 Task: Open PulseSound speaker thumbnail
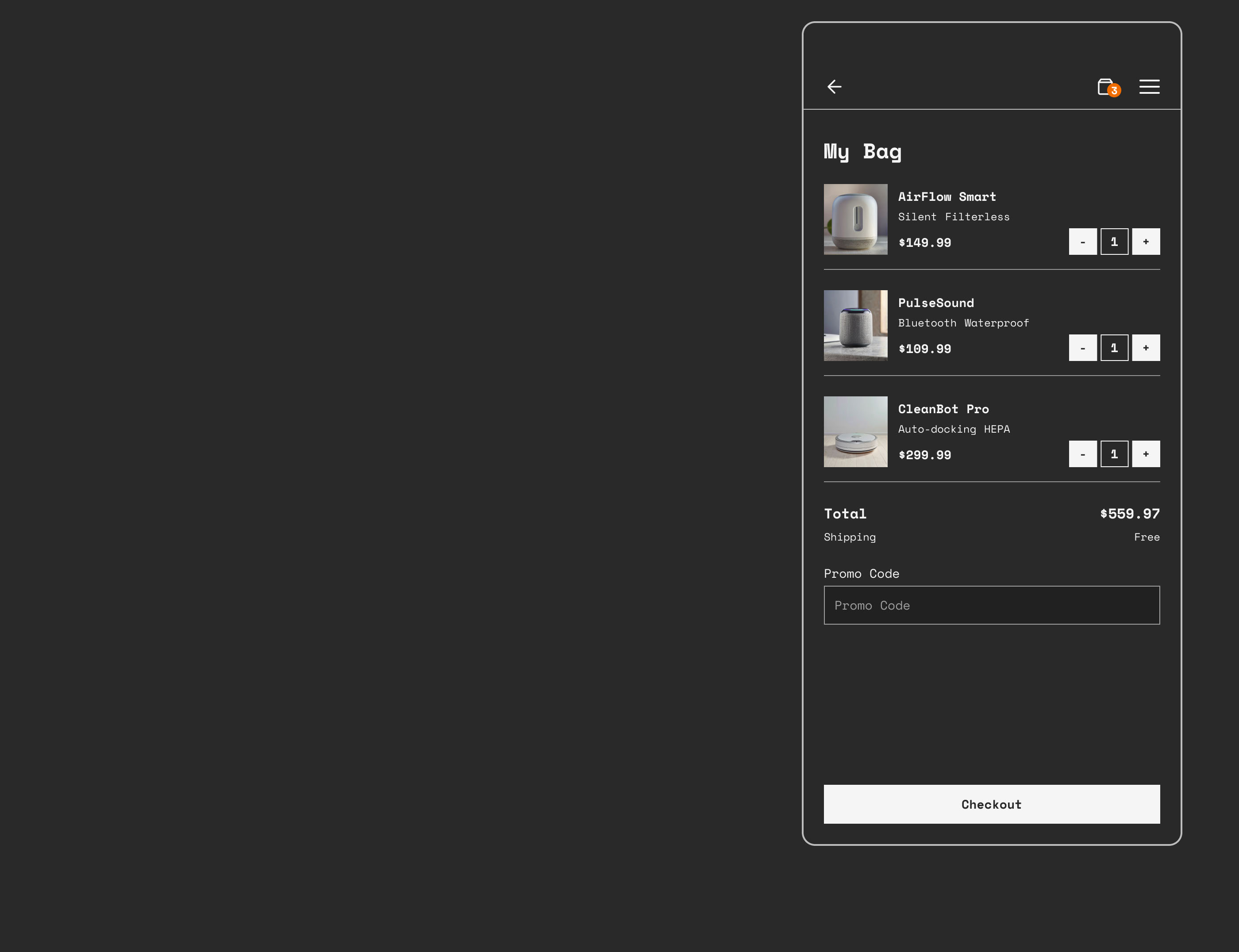855,325
